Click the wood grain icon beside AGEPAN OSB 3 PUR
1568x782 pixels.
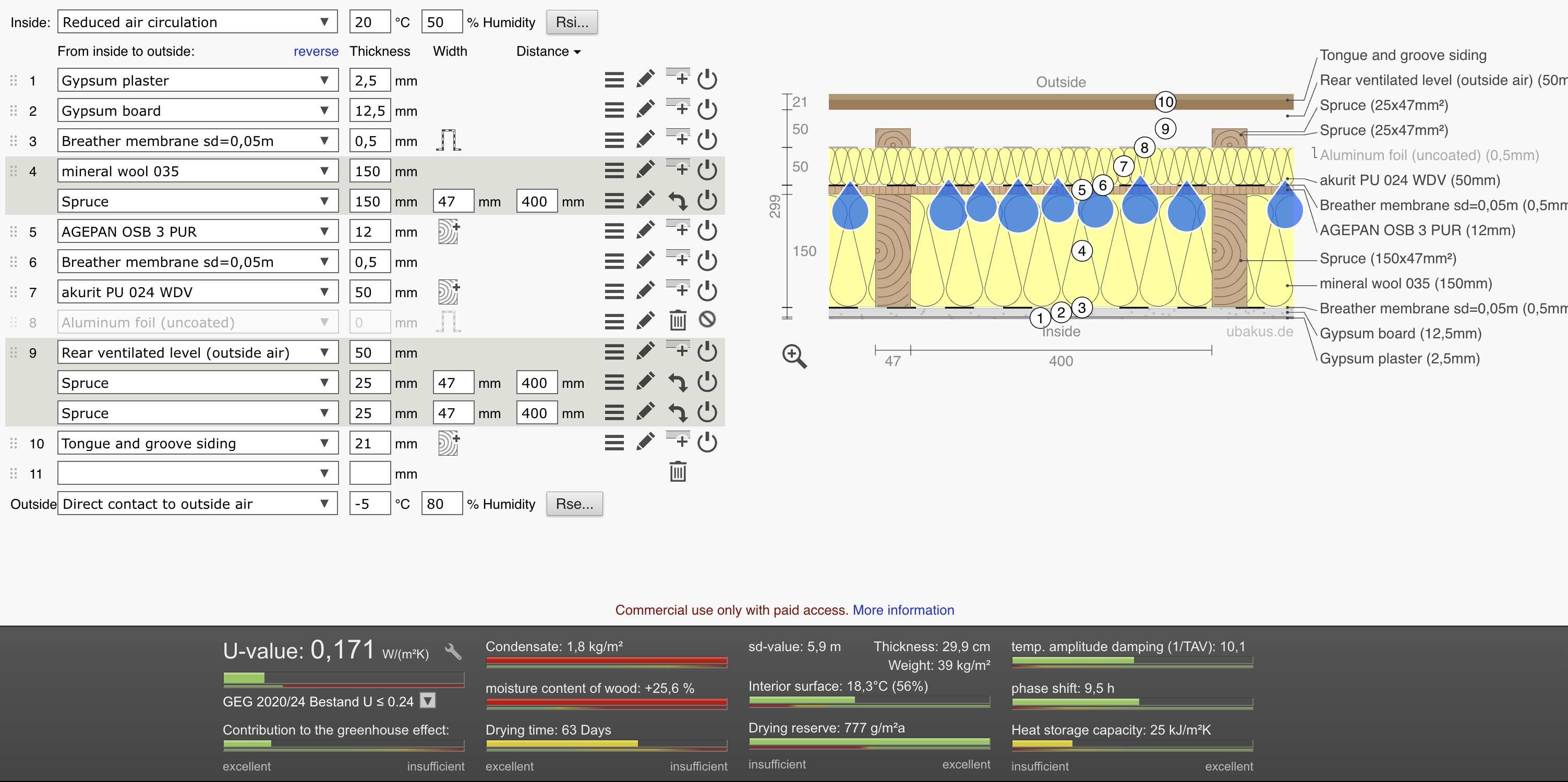pos(449,231)
